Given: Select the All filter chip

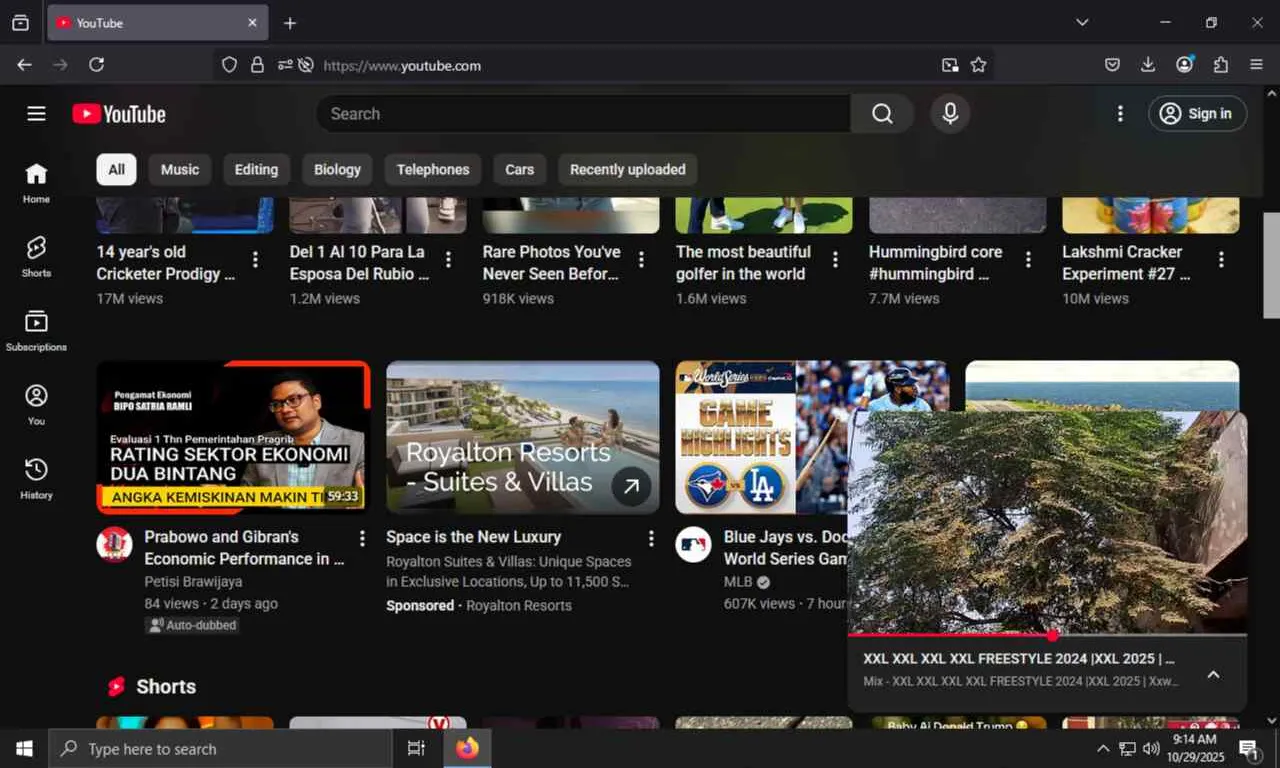Looking at the screenshot, I should [x=116, y=169].
